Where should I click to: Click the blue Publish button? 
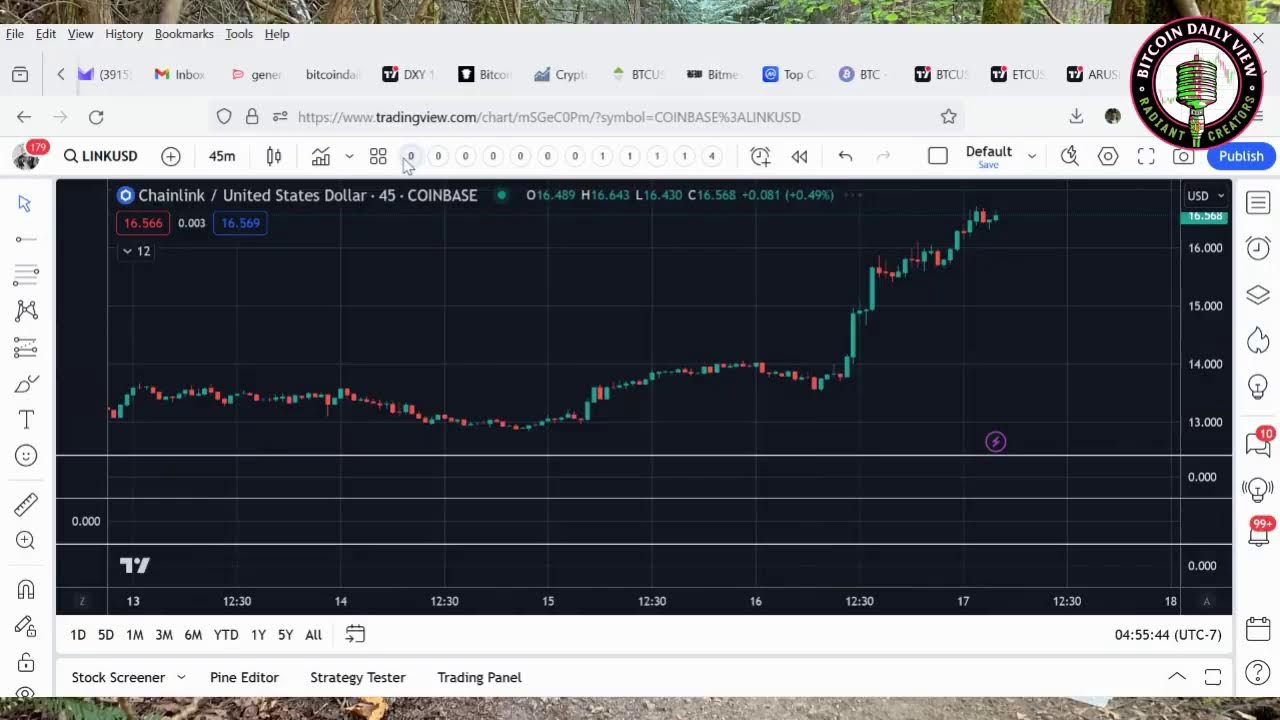pos(1241,156)
